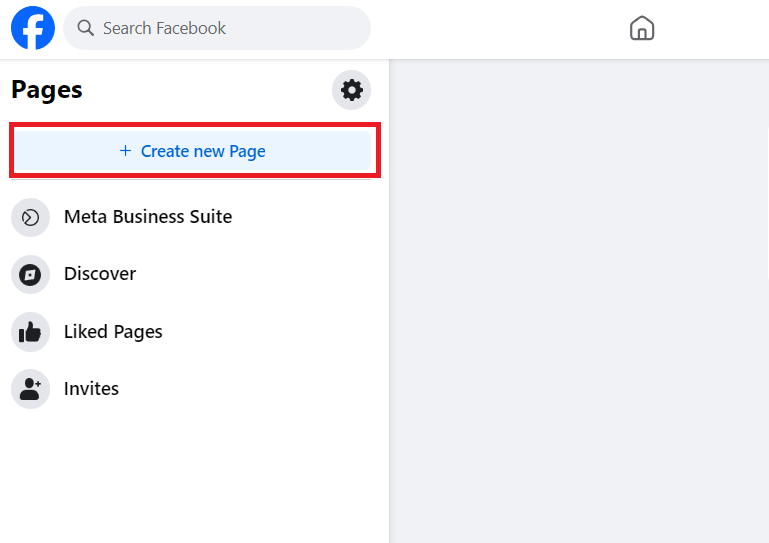Select Meta Business Suite menu item
The image size is (769, 543).
point(191,217)
